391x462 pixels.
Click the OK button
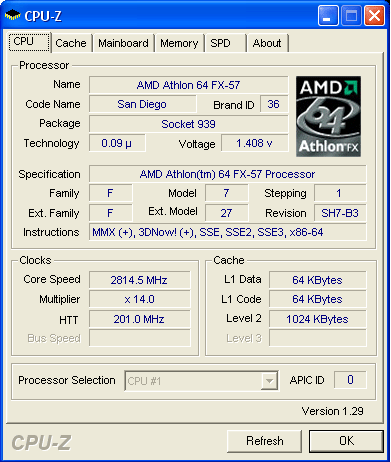pyautogui.click(x=346, y=441)
